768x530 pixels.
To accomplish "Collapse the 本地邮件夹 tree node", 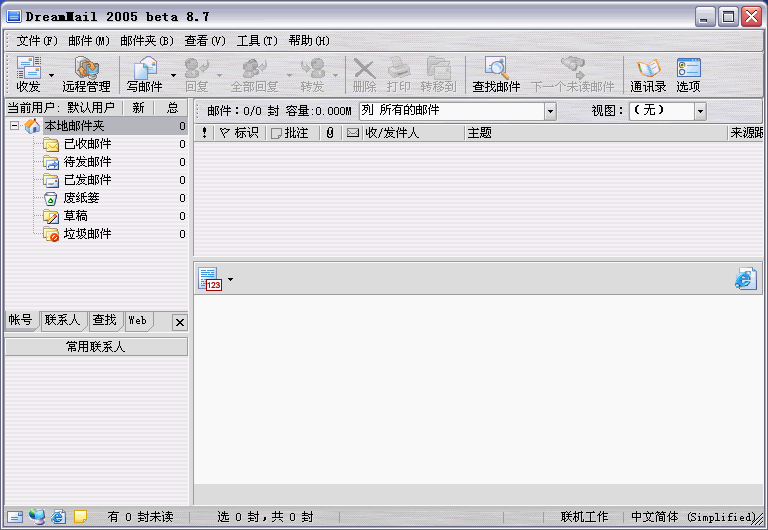I will tap(15, 126).
